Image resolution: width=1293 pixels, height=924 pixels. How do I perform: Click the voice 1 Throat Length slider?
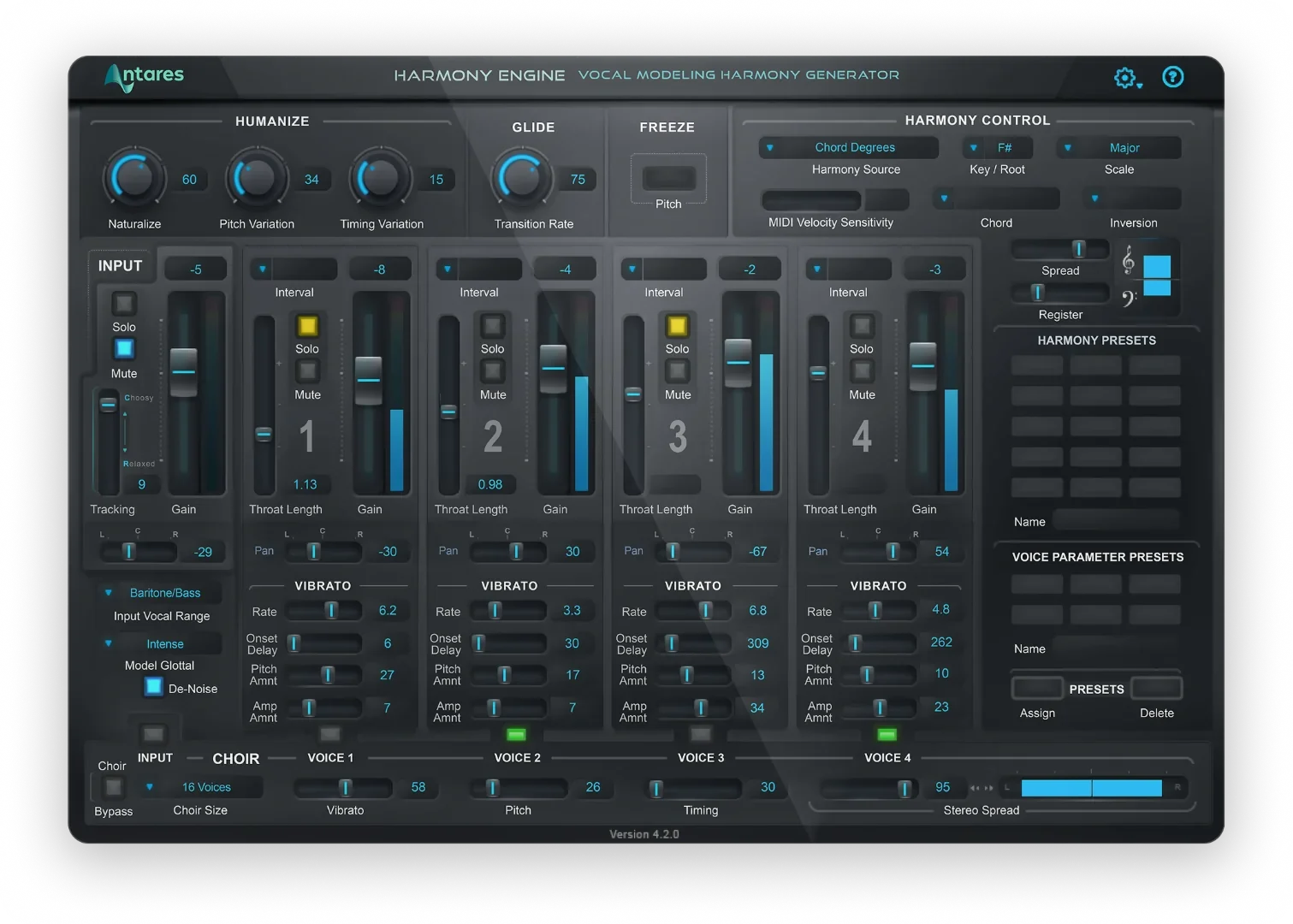point(264,405)
